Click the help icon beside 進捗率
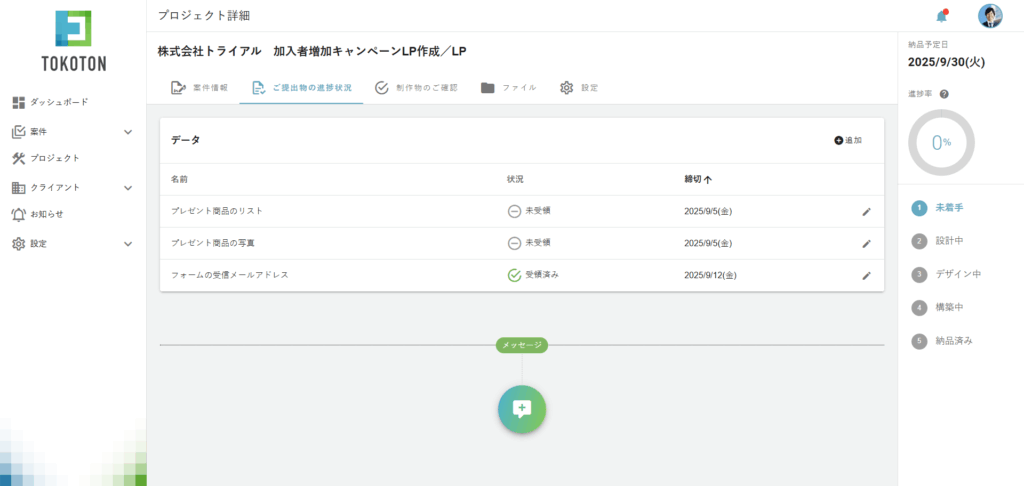This screenshot has height=486, width=1024. (x=944, y=94)
